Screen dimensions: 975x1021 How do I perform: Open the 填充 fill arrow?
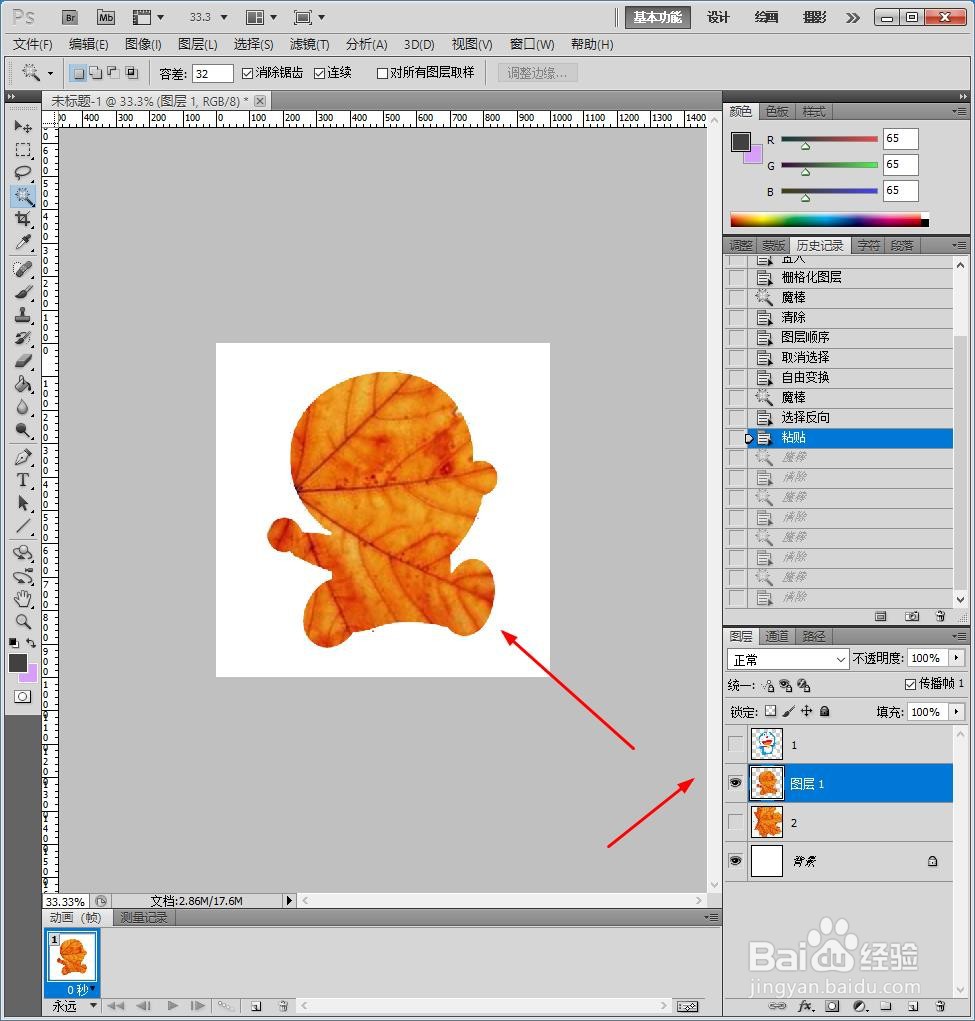pos(956,712)
